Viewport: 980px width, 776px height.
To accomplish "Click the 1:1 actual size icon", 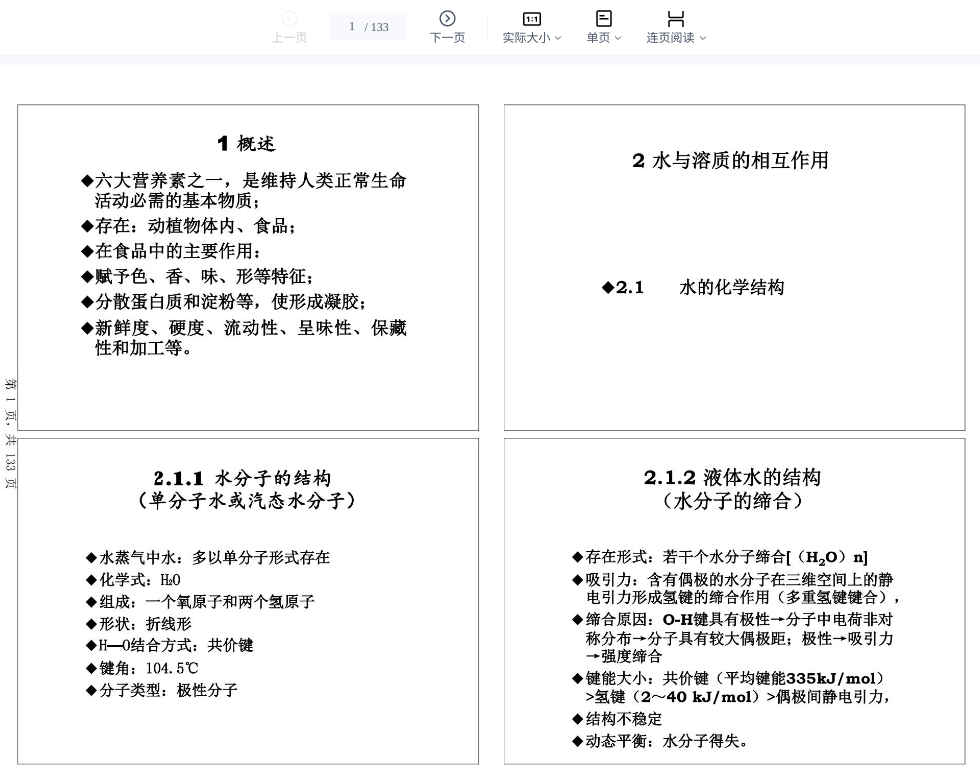I will coord(532,18).
